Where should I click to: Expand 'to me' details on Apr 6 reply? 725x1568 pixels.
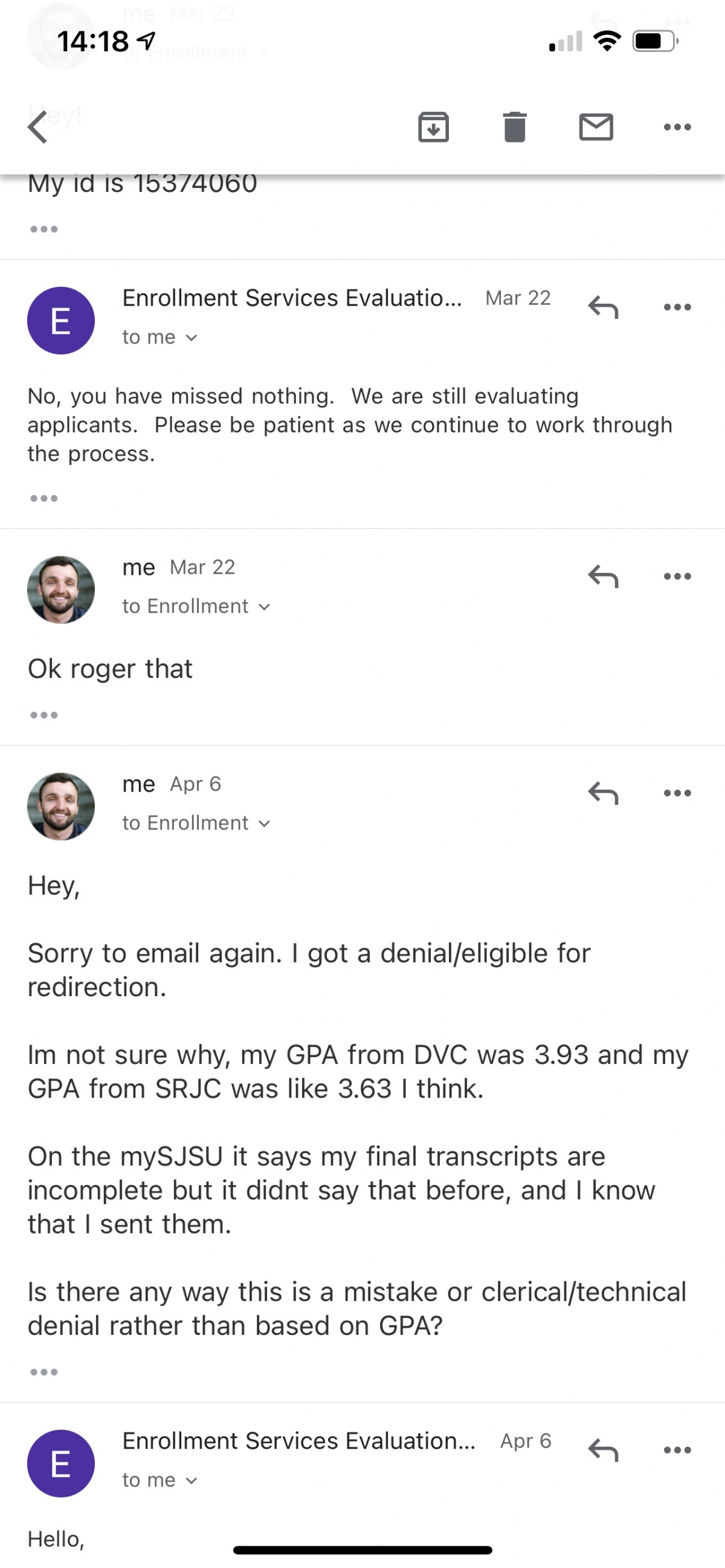click(x=160, y=1480)
